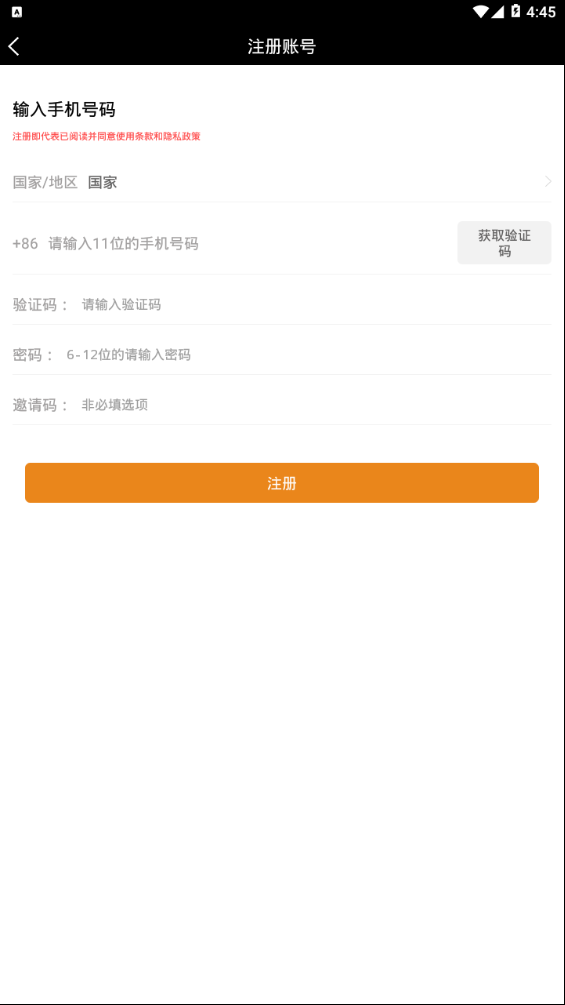Open terms and privacy policy red text
Viewport: 565px width, 1005px height.
[106, 136]
